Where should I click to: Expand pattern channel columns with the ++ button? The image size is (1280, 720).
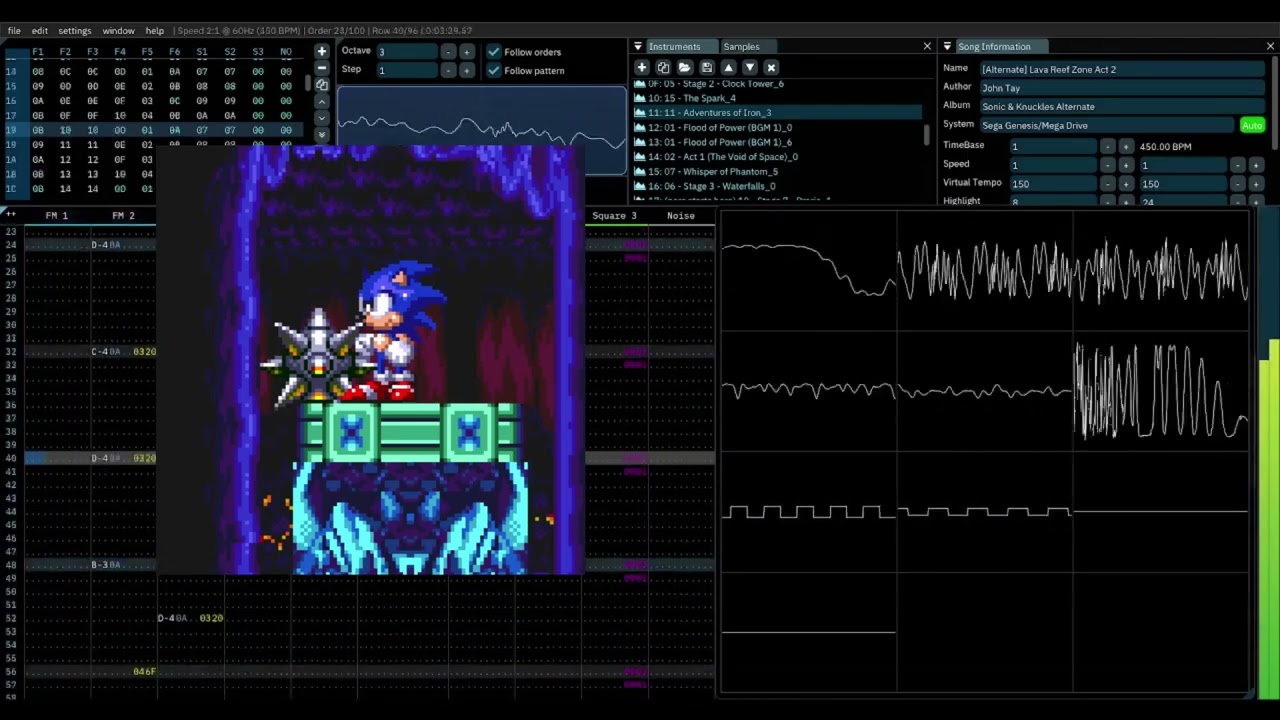point(11,214)
